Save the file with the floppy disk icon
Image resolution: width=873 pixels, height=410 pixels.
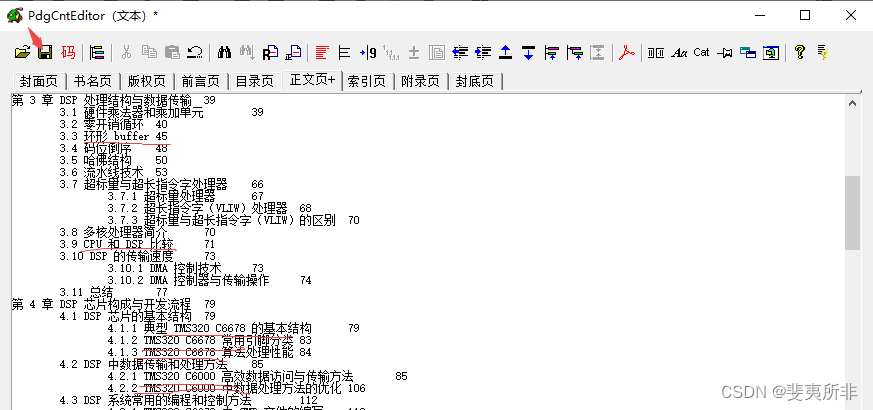[45, 52]
